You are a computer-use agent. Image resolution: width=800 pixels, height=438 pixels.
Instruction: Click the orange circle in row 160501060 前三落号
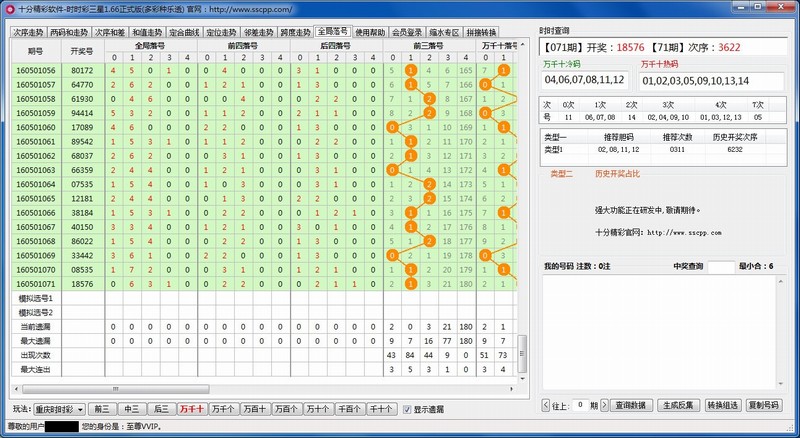tap(392, 127)
